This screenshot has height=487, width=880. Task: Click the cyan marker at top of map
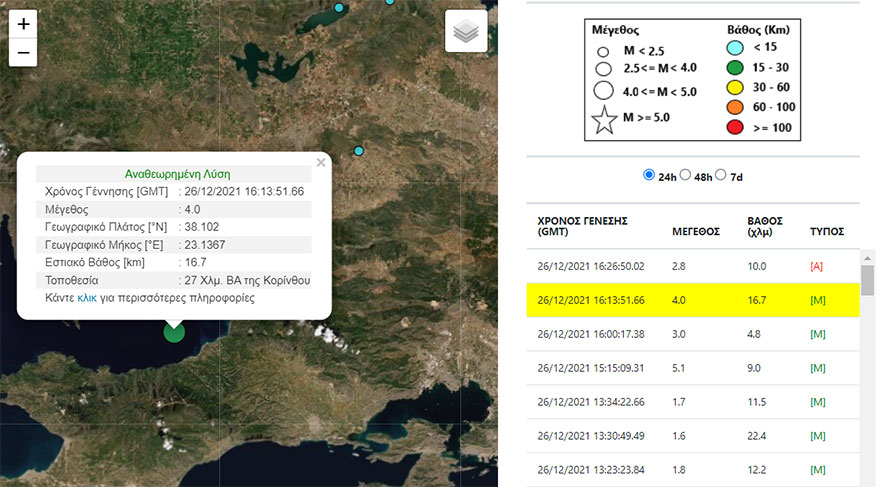pos(339,8)
